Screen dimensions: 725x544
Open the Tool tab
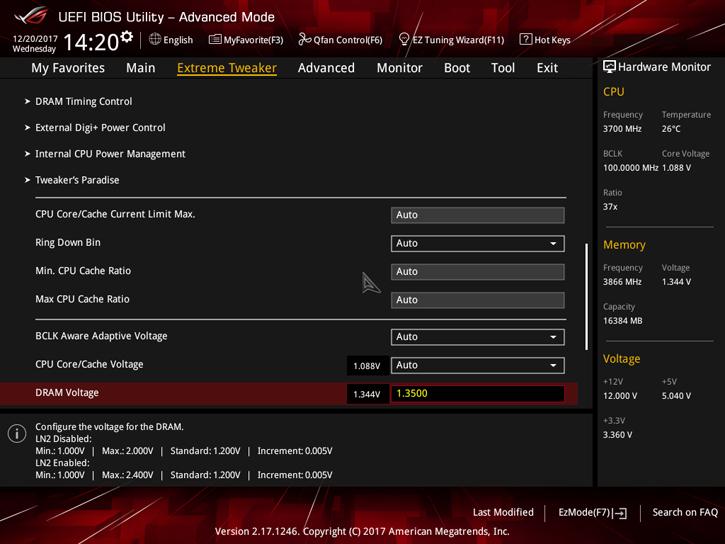coord(503,68)
